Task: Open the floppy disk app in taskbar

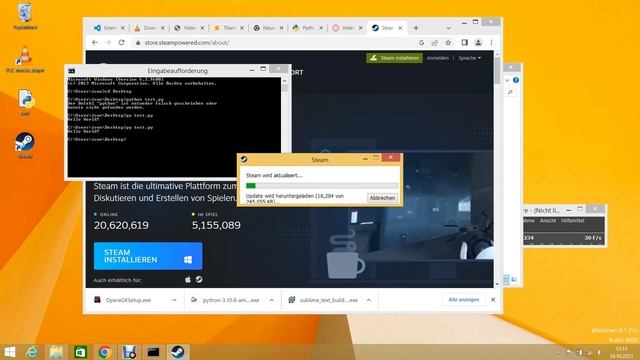Action: click(129, 352)
